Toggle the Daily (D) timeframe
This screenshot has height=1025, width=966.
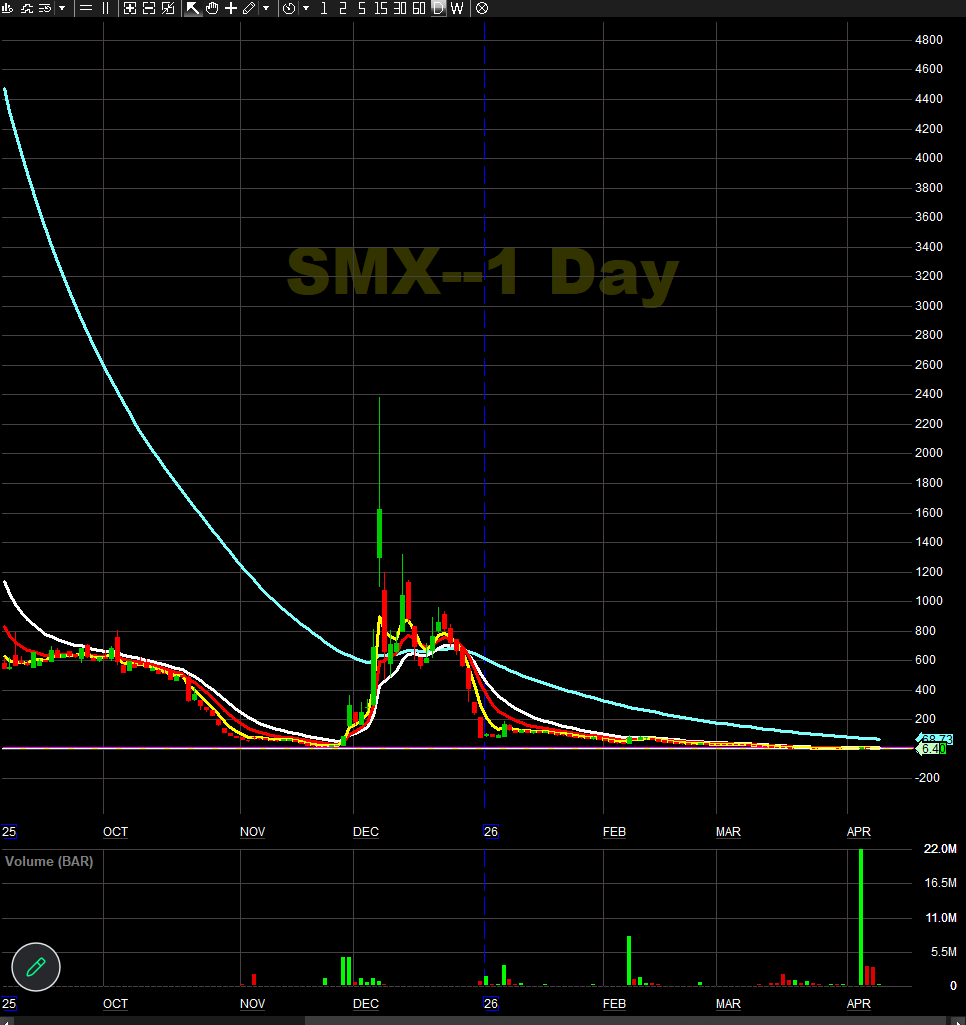point(438,8)
